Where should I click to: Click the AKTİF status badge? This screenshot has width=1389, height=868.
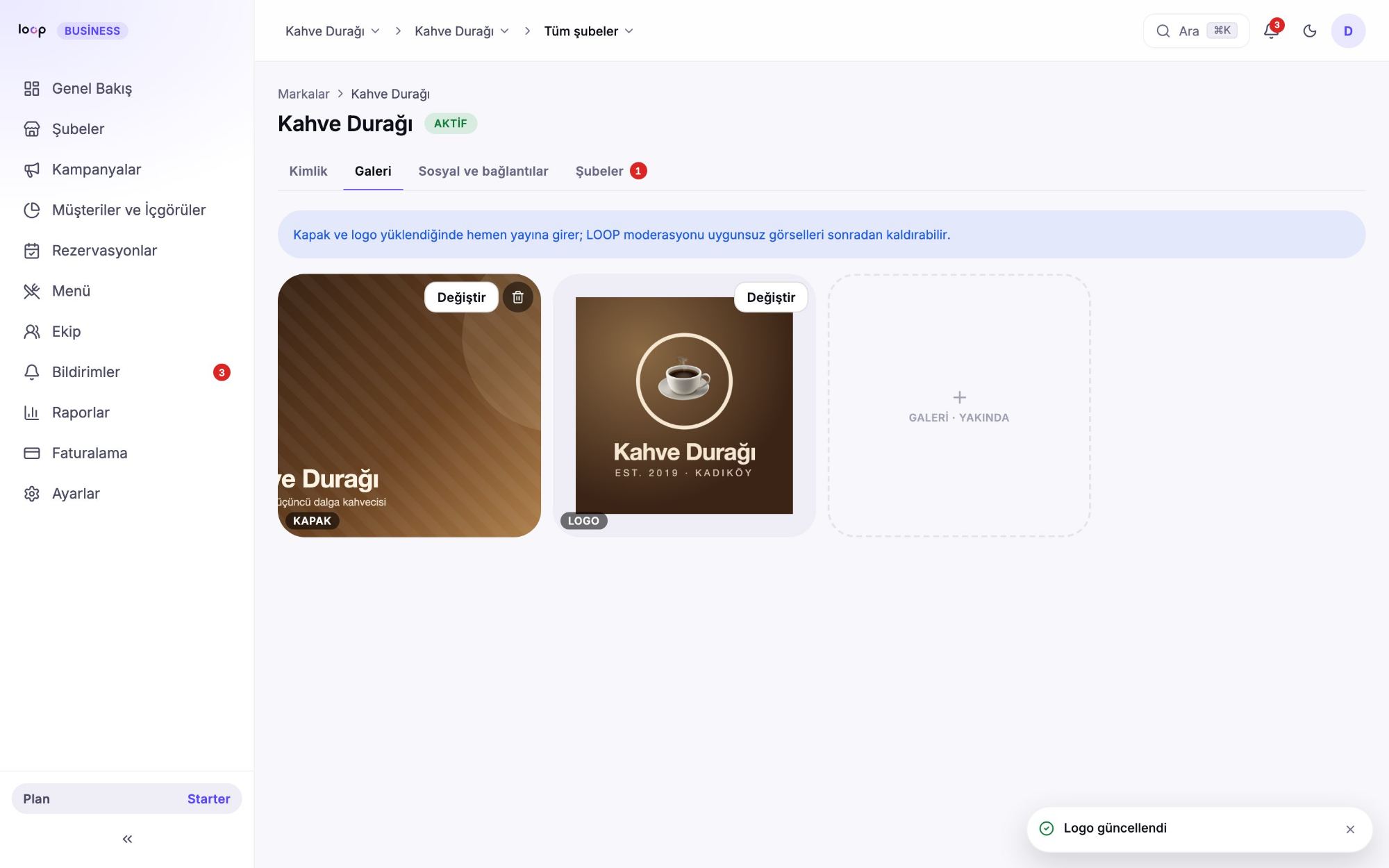coord(451,124)
